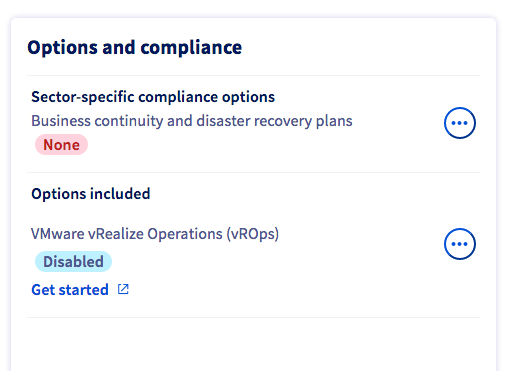Click the Options included subheading
The height and width of the screenshot is (371, 510).
click(91, 194)
